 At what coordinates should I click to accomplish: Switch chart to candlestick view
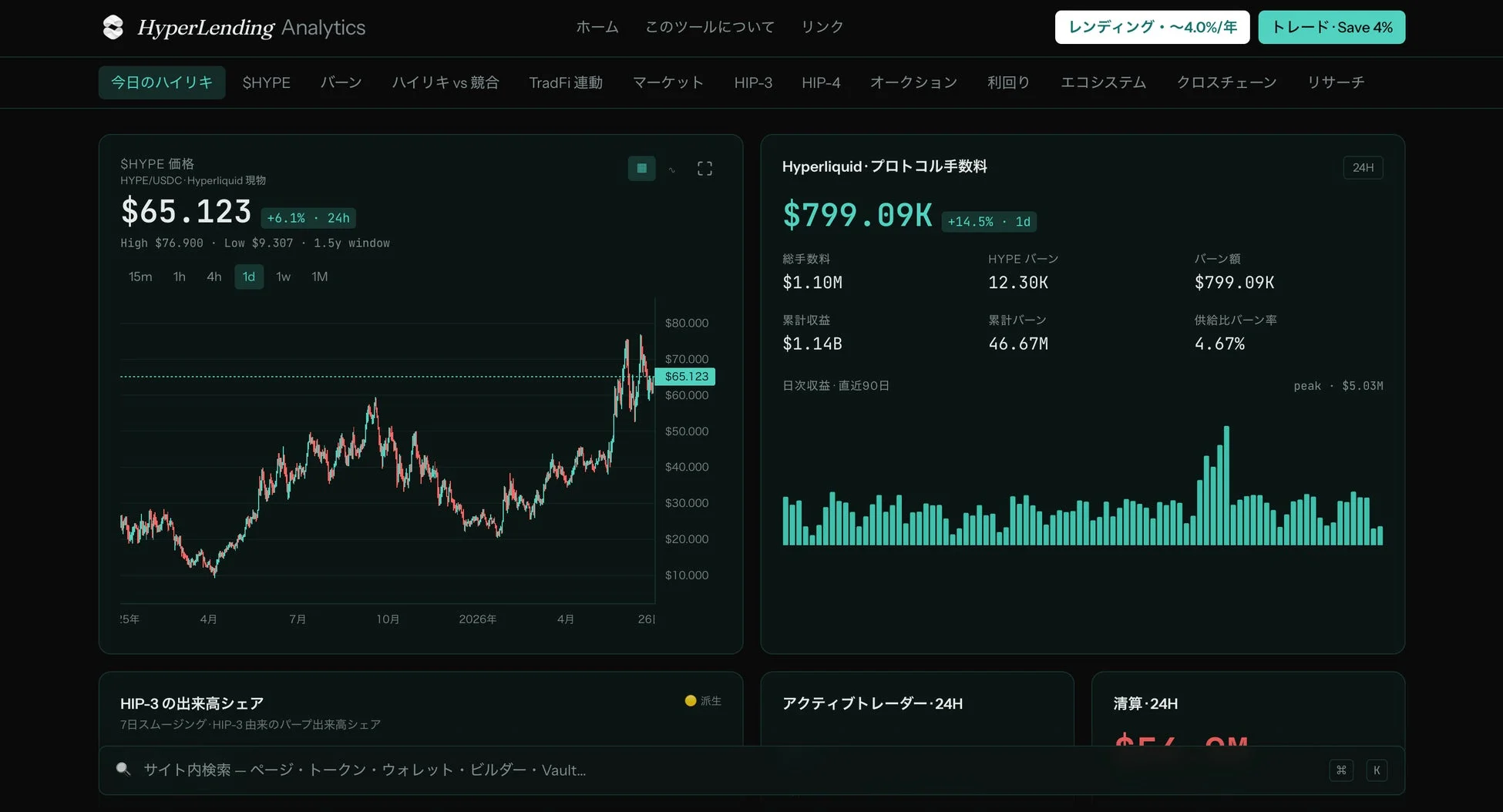pyautogui.click(x=641, y=169)
